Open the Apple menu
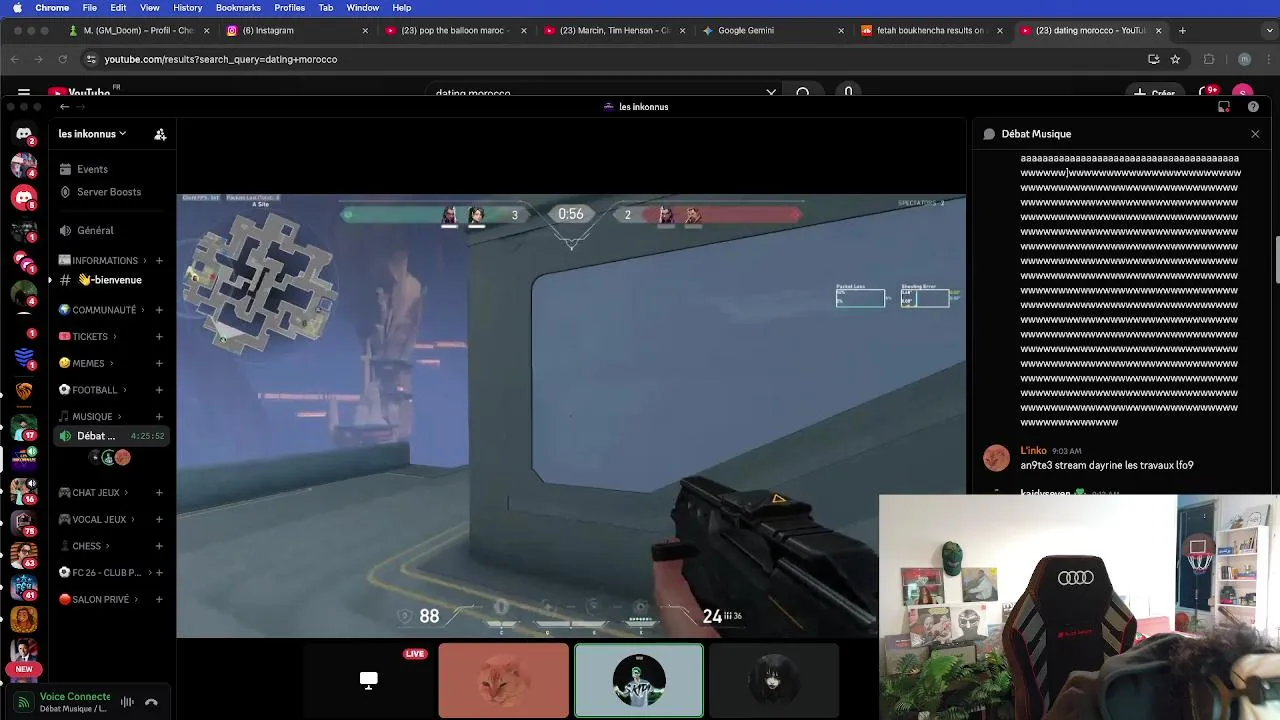 pos(17,8)
